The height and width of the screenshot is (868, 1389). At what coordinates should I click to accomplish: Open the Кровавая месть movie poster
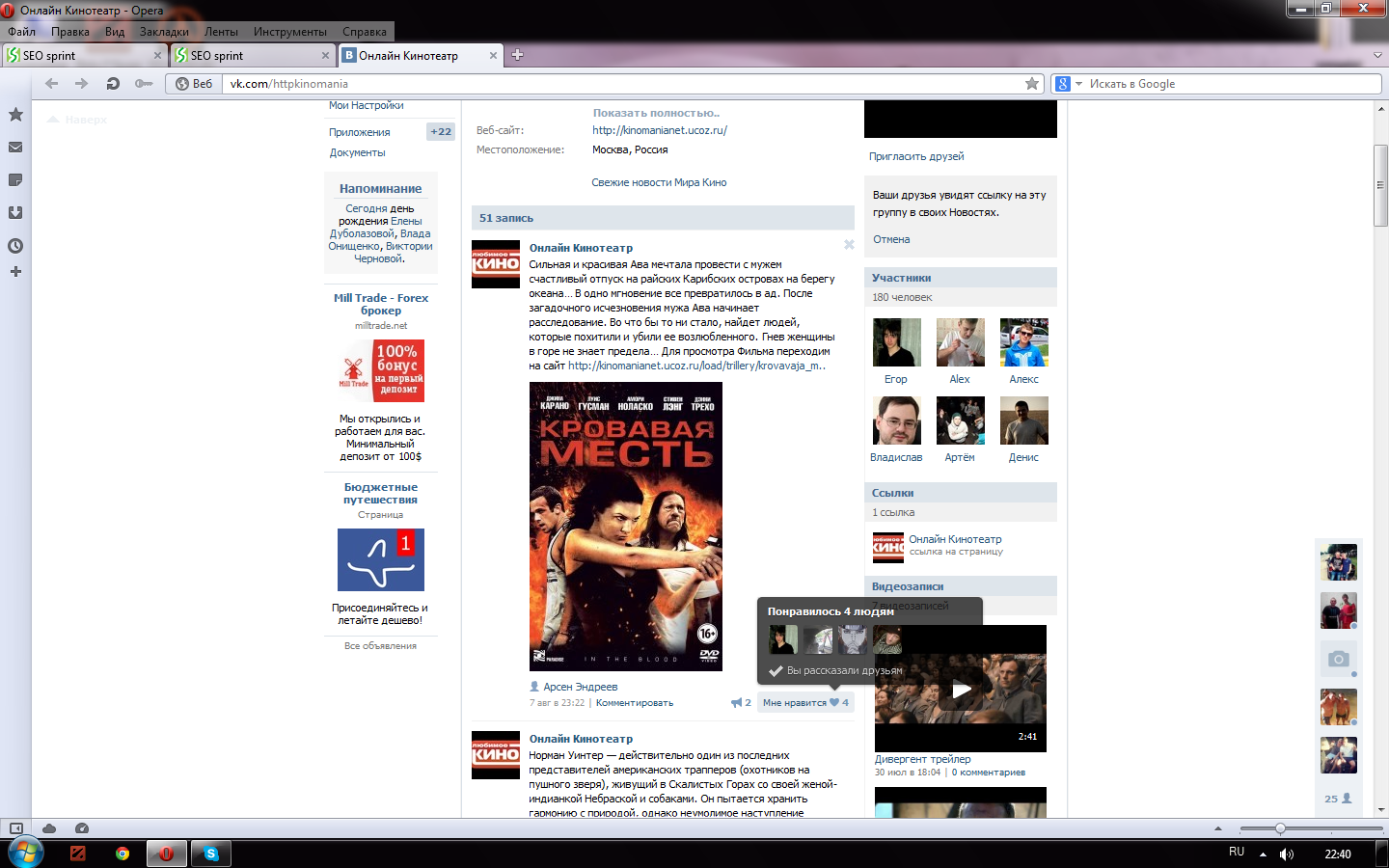(626, 527)
